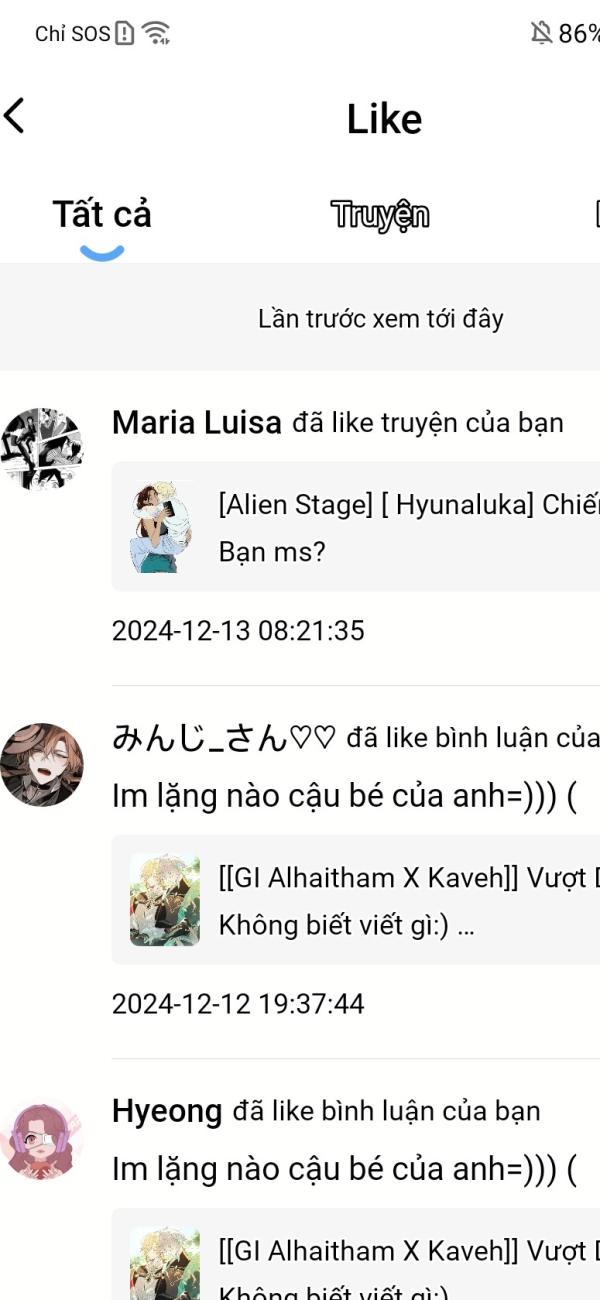Open the Alhaitham X Kaveh cover under Hyeong
Screen dimensions: 600x1300
[x=164, y=1264]
